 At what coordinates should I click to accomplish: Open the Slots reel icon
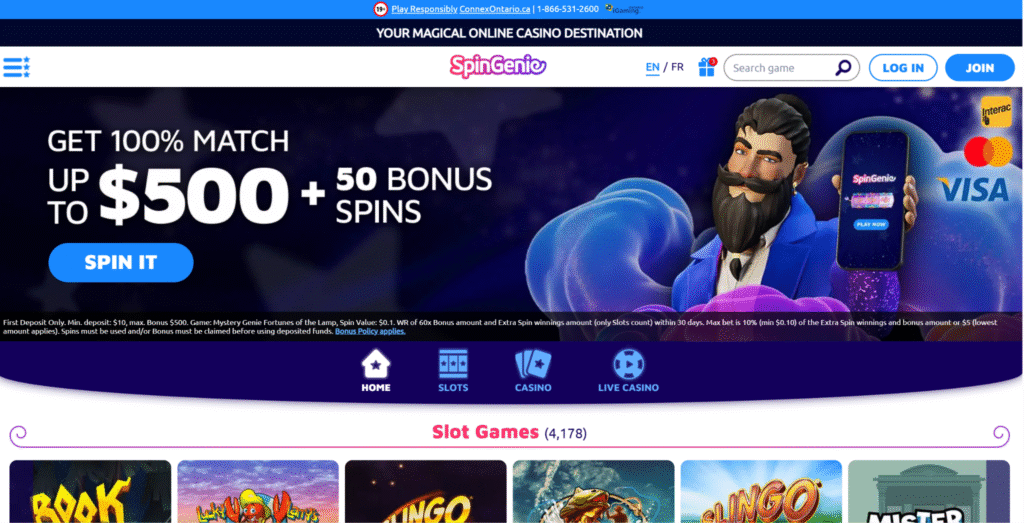tap(453, 364)
